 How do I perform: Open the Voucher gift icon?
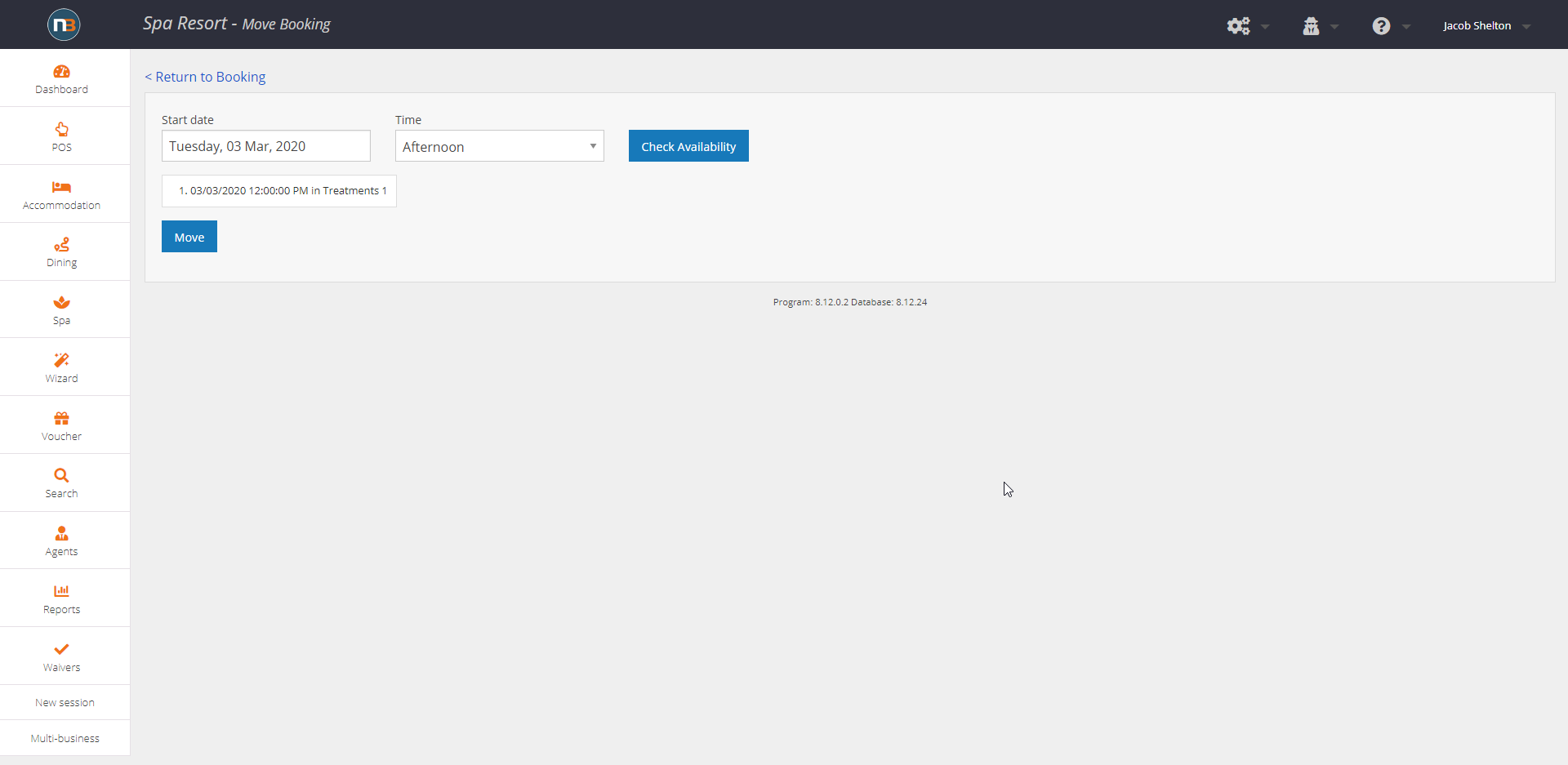point(61,418)
